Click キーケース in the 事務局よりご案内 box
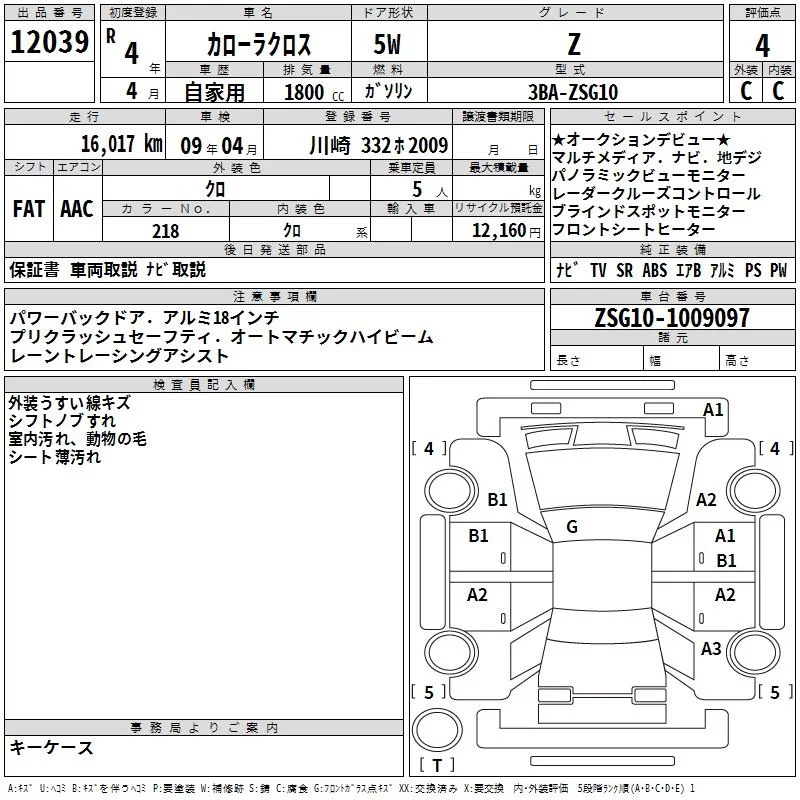This screenshot has width=800, height=800. tap(52, 748)
